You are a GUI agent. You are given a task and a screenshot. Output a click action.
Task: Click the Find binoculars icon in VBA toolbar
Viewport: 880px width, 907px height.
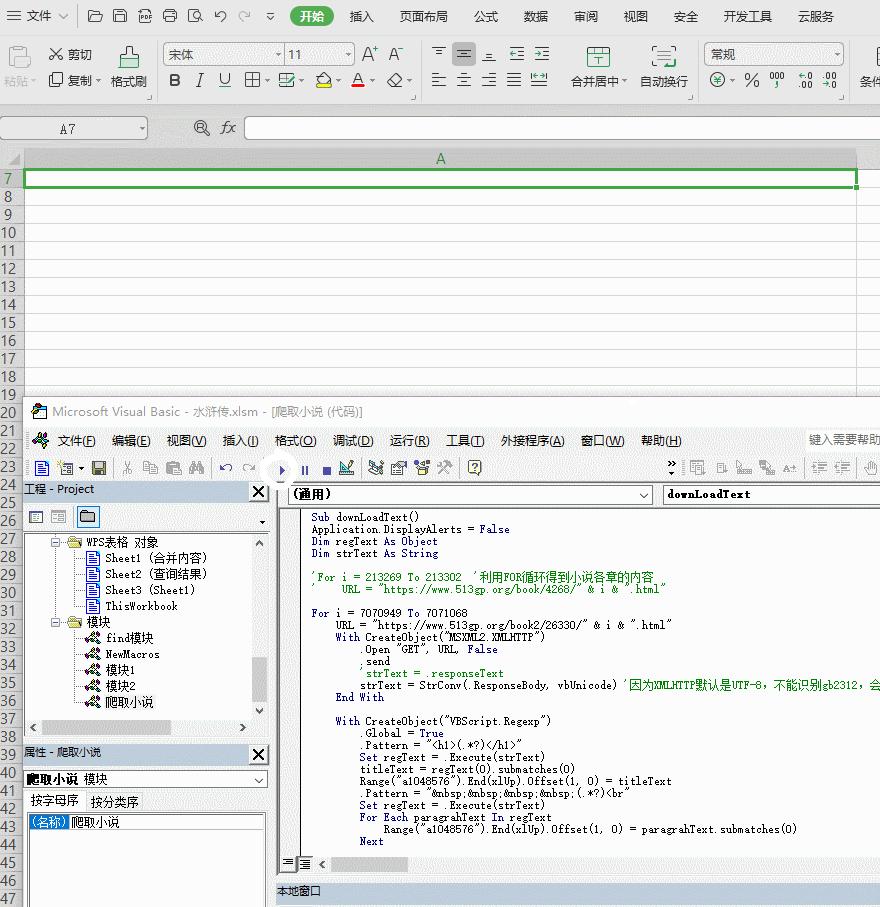pos(196,468)
